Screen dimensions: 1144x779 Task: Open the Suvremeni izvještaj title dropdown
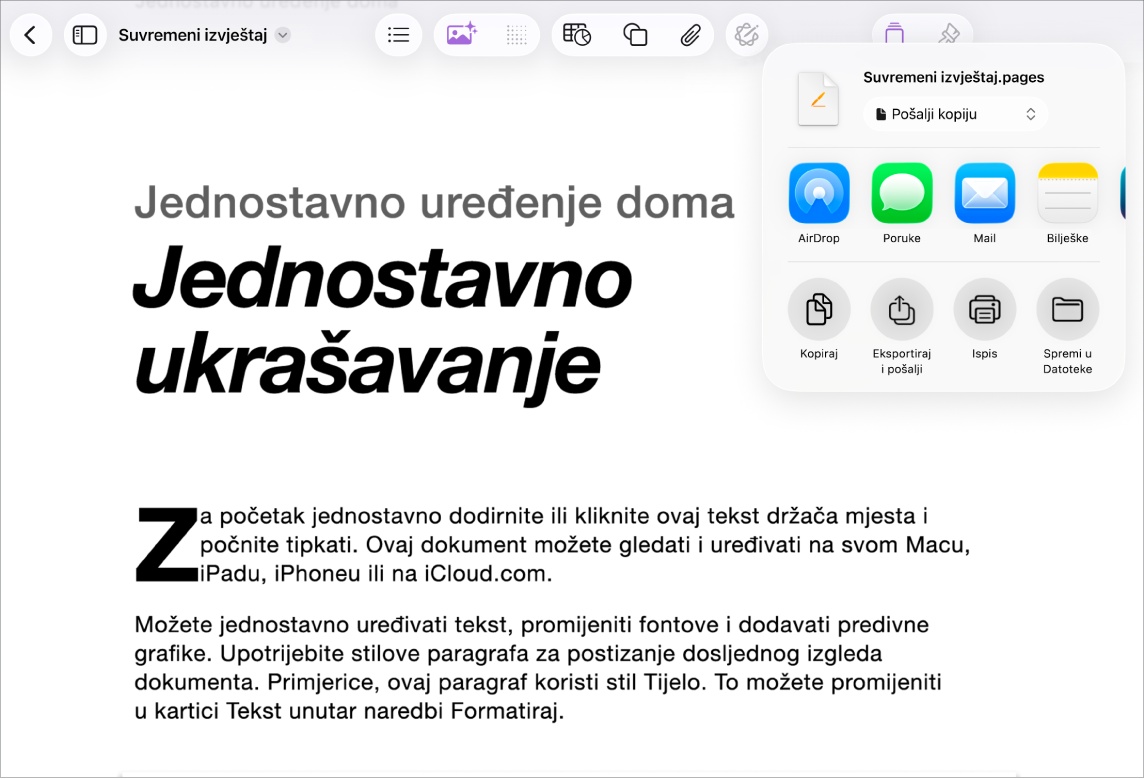pos(283,35)
